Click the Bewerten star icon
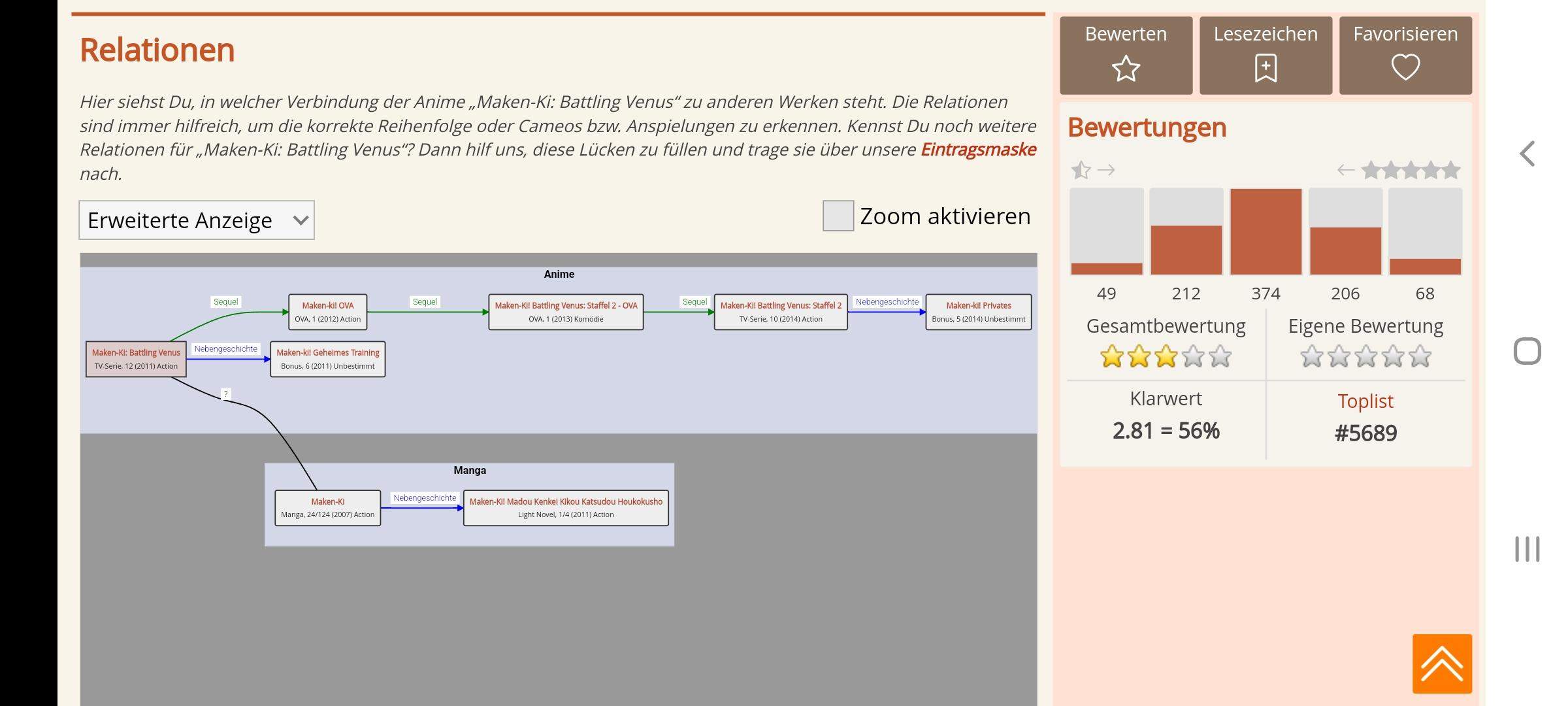Image resolution: width=1568 pixels, height=706 pixels. pyautogui.click(x=1126, y=68)
